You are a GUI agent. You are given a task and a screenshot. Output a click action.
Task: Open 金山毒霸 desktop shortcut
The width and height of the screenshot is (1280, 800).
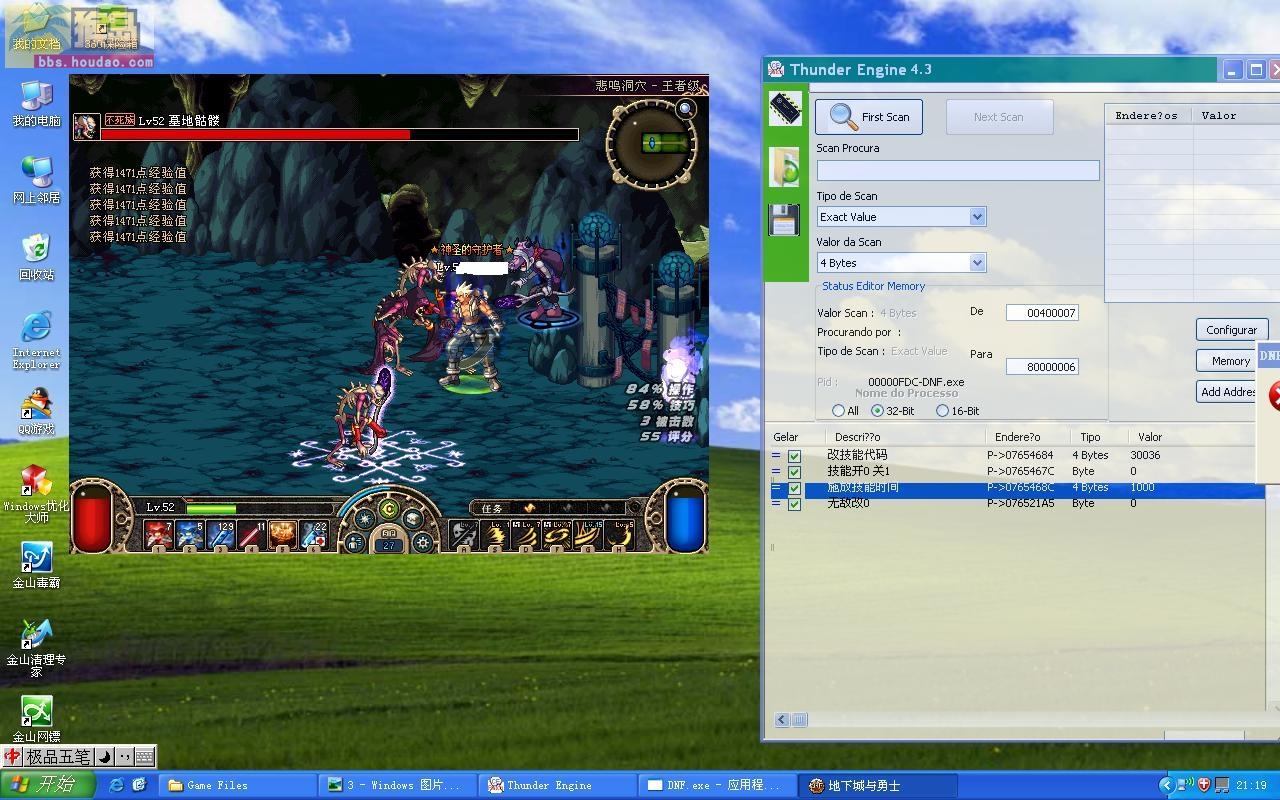pos(36,565)
